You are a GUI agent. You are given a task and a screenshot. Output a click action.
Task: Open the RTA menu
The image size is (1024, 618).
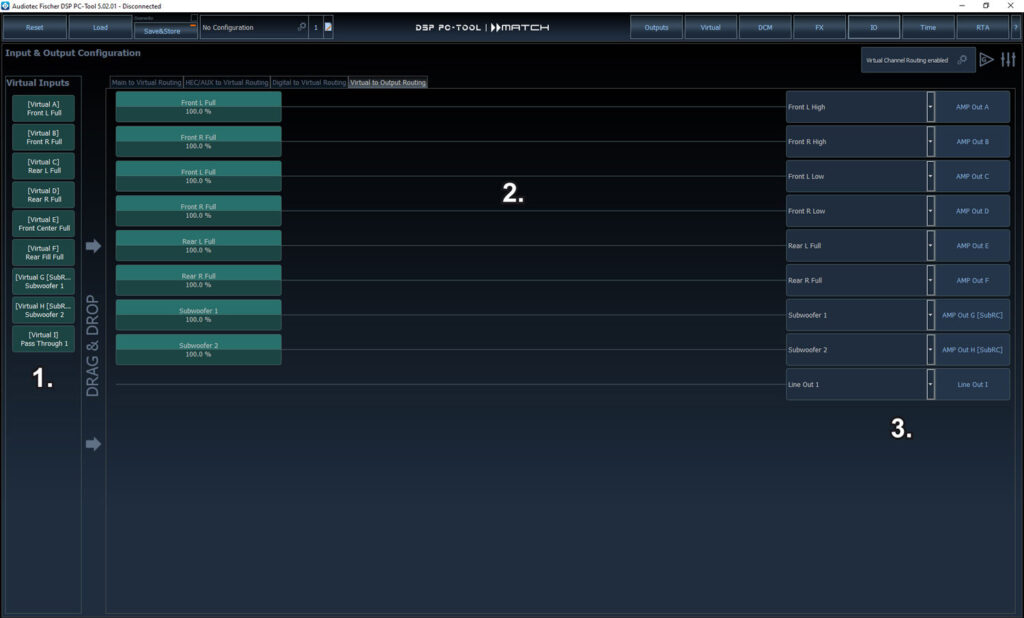point(983,27)
